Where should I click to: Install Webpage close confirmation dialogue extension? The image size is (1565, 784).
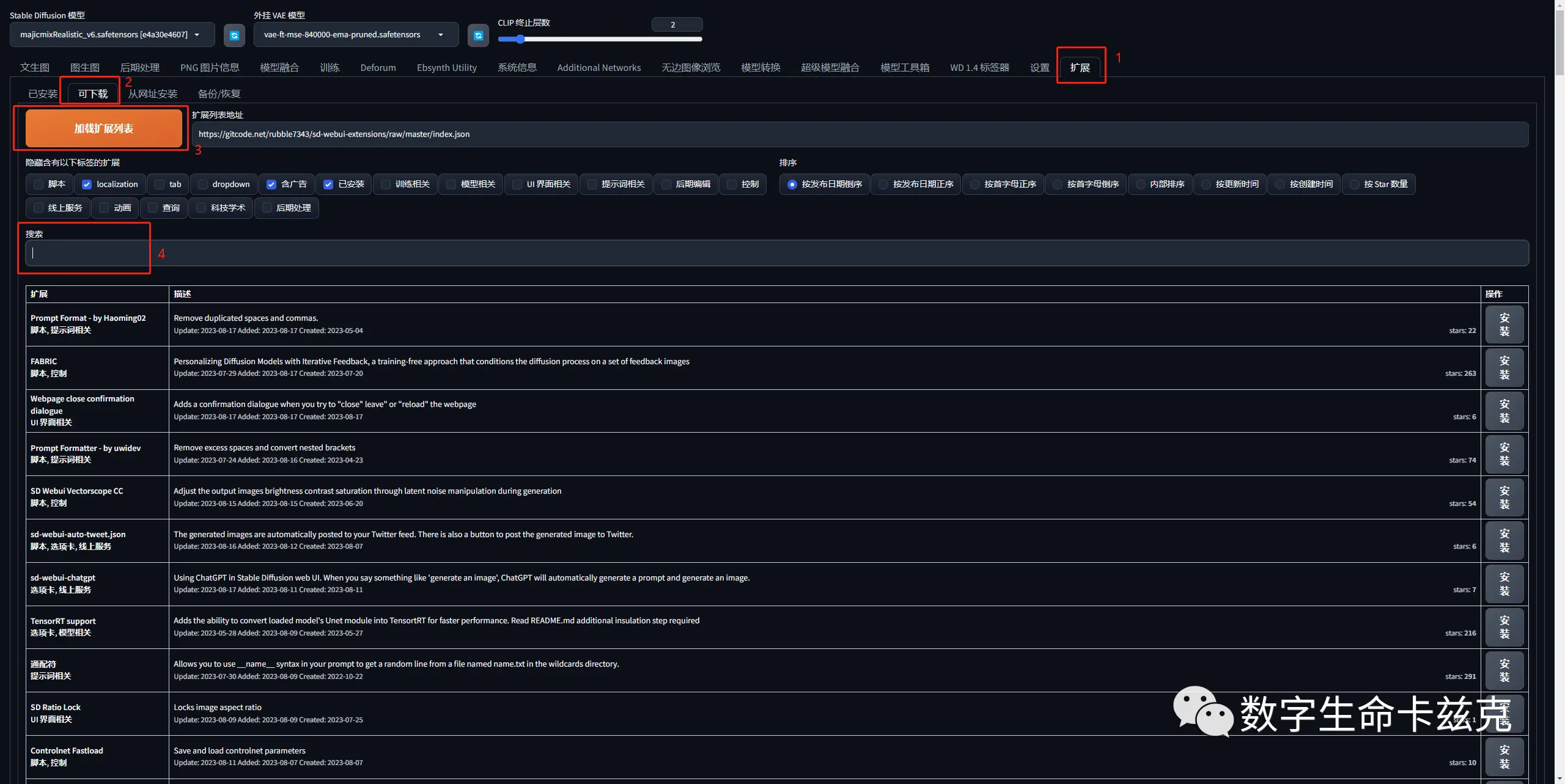(x=1504, y=411)
